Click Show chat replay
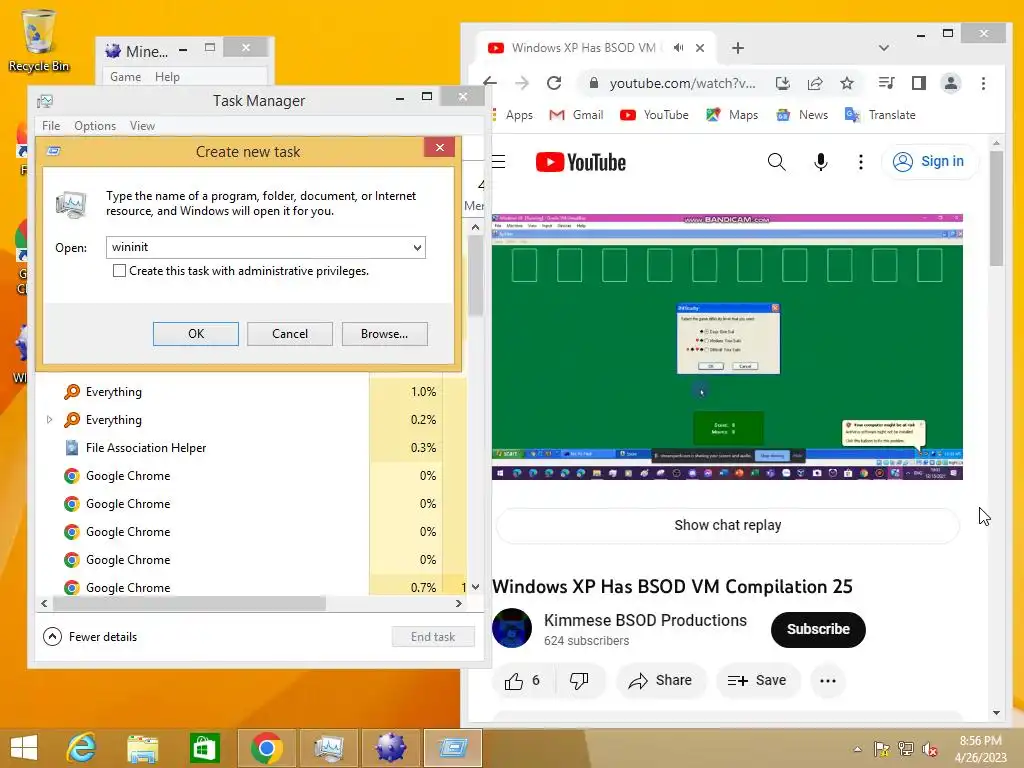 pyautogui.click(x=728, y=525)
